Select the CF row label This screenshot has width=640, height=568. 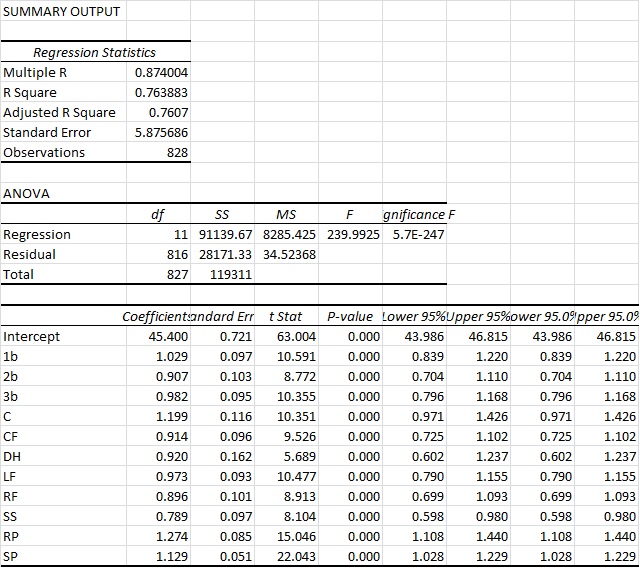tap(10, 437)
